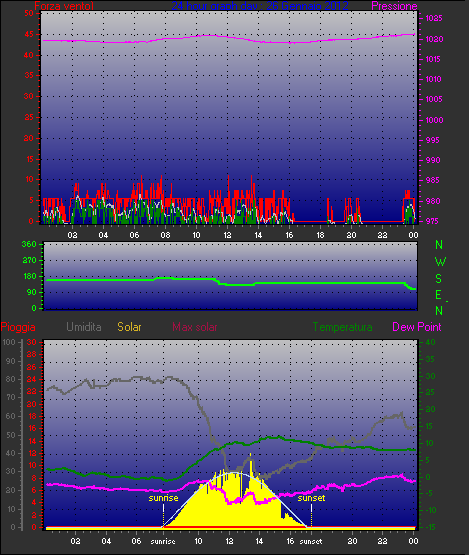Click the 45 value on wind speed axis
469x555 pixels.
29,34
